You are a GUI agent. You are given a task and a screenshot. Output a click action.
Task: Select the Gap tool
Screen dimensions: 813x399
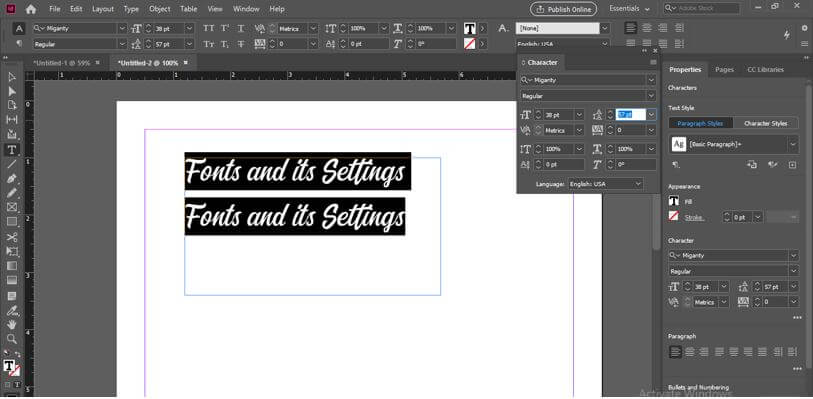click(x=12, y=120)
